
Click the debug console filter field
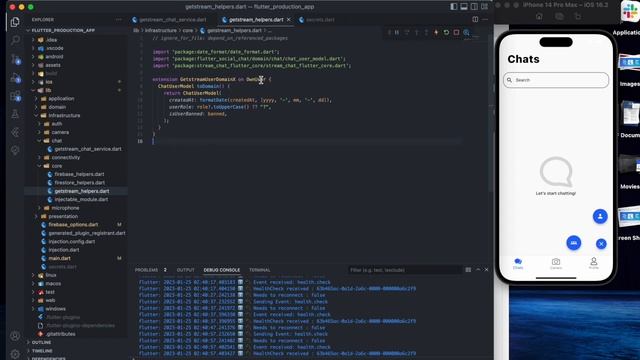coord(404,270)
